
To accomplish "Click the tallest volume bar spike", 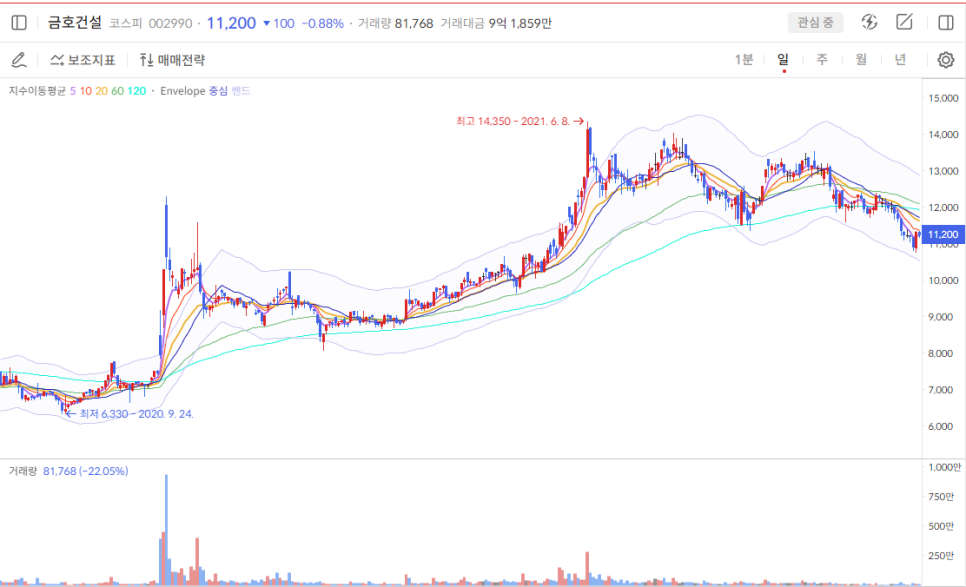I will pos(166,530).
